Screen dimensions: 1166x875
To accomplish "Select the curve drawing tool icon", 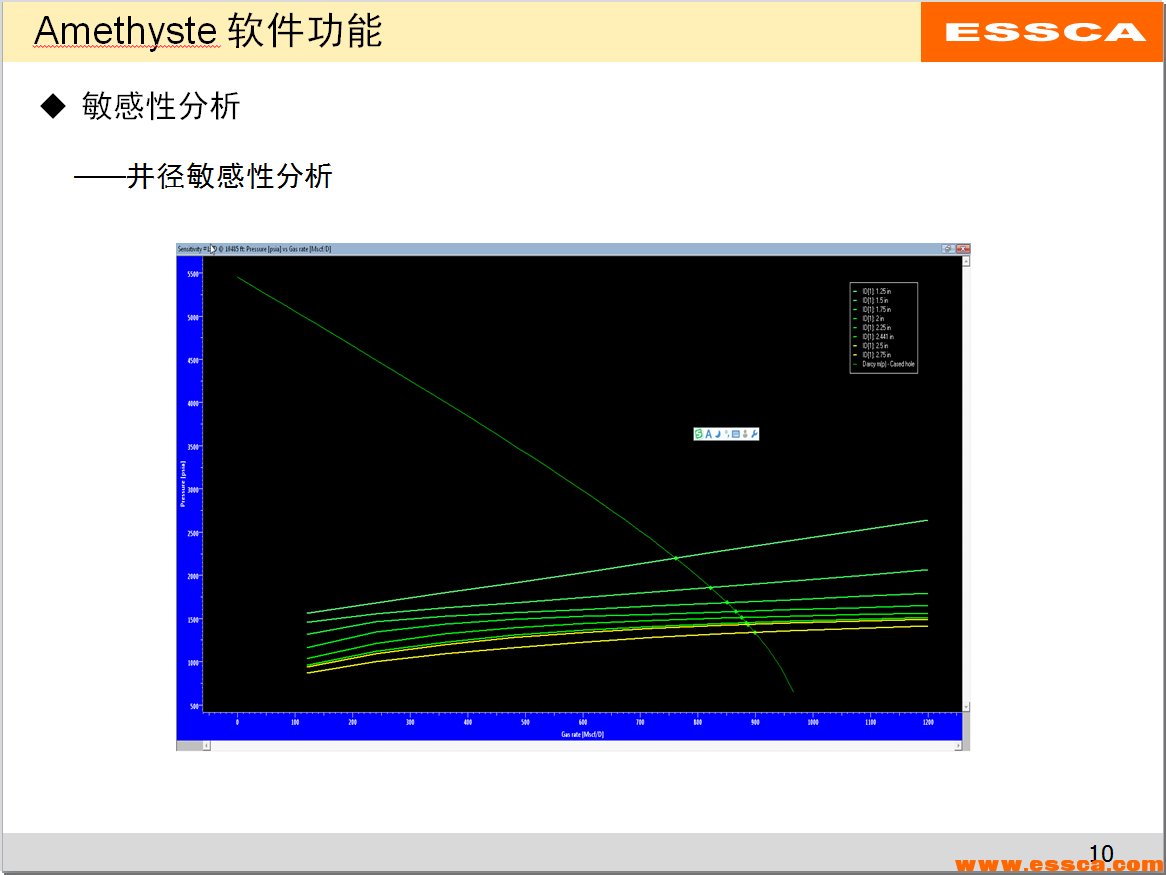I will coord(719,434).
